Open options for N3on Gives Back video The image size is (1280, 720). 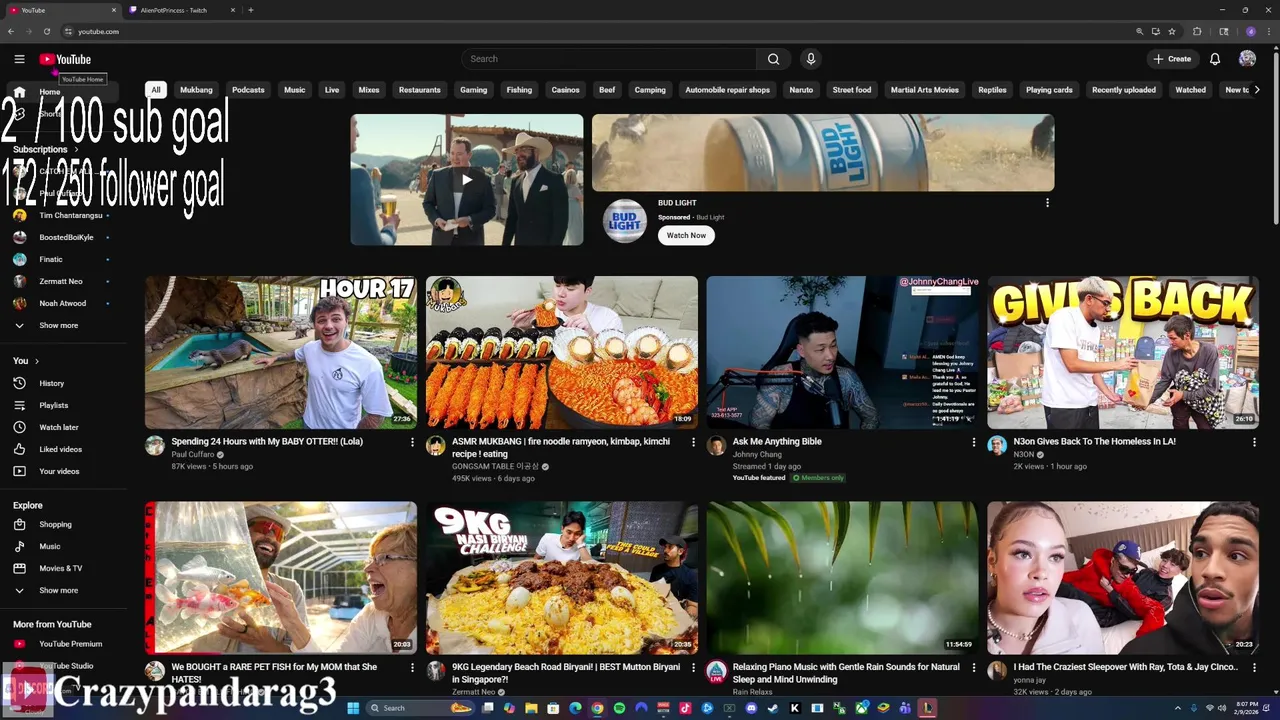[1255, 442]
